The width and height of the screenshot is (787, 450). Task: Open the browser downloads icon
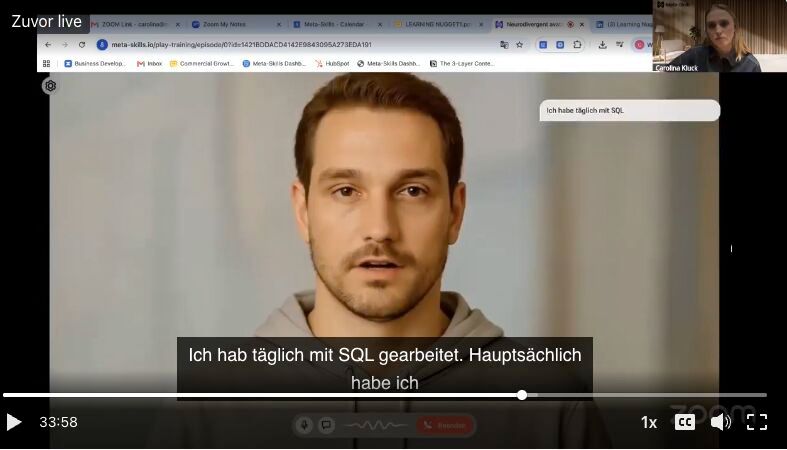coord(602,45)
